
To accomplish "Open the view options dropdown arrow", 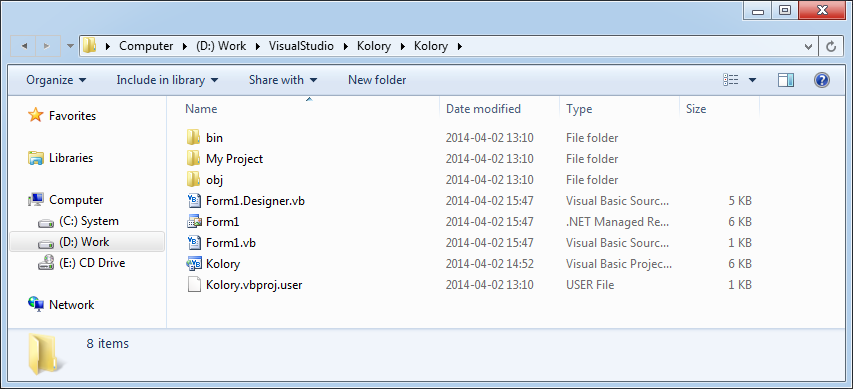I will click(x=752, y=80).
